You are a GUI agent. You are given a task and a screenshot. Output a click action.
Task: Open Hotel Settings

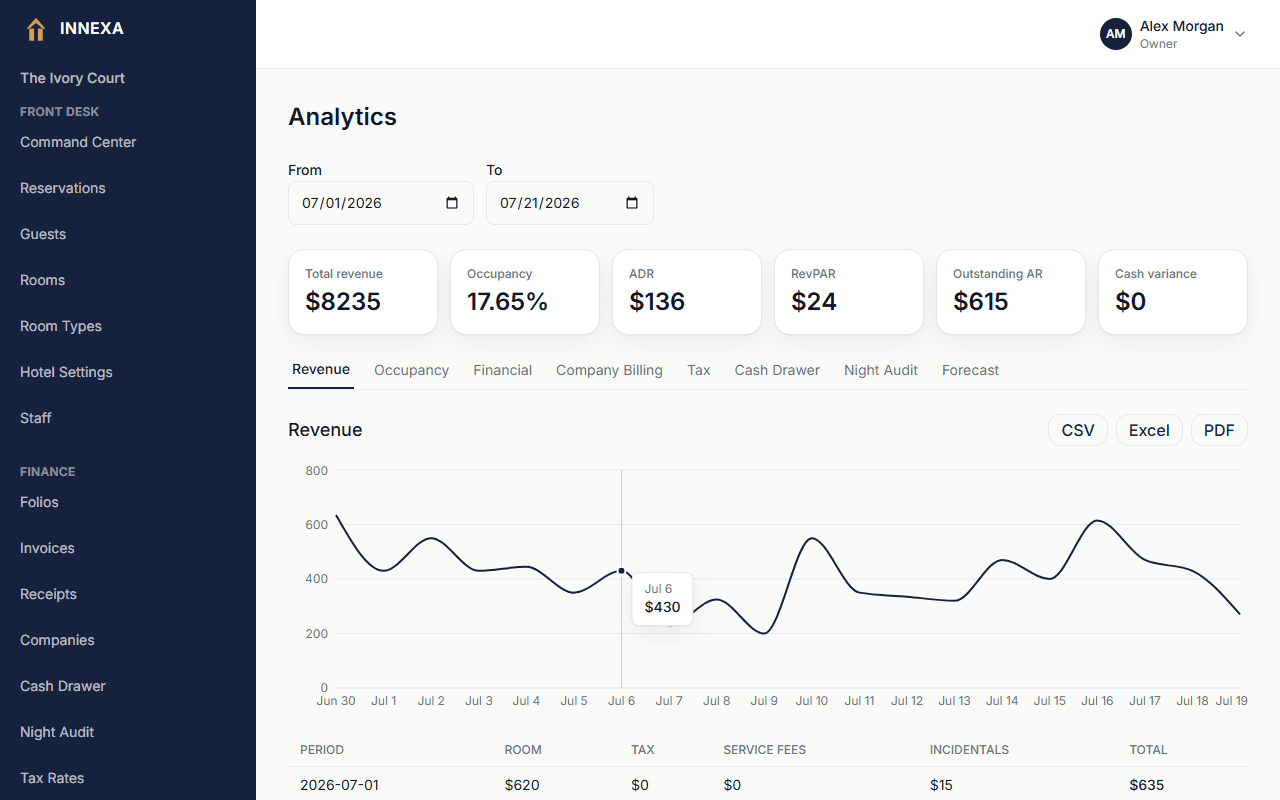point(66,372)
